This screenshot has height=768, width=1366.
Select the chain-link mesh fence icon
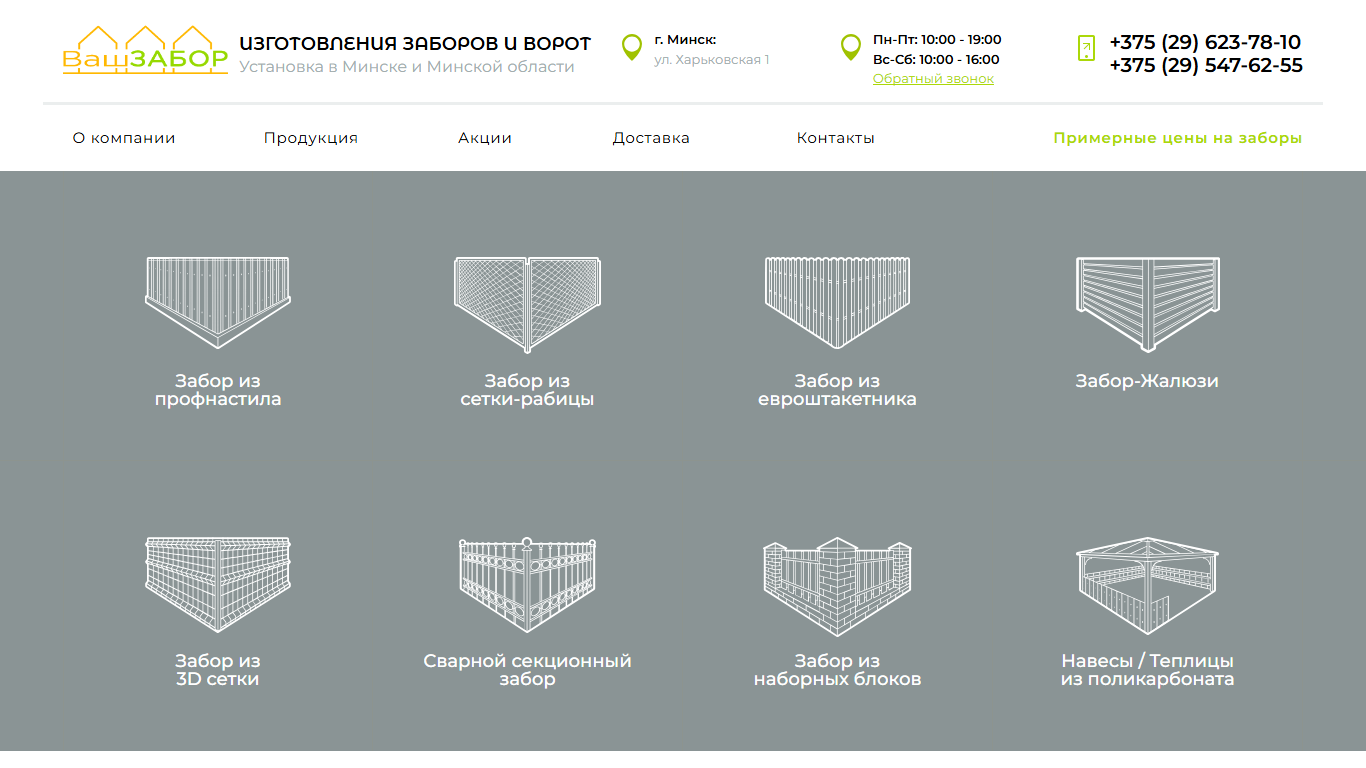coord(527,304)
